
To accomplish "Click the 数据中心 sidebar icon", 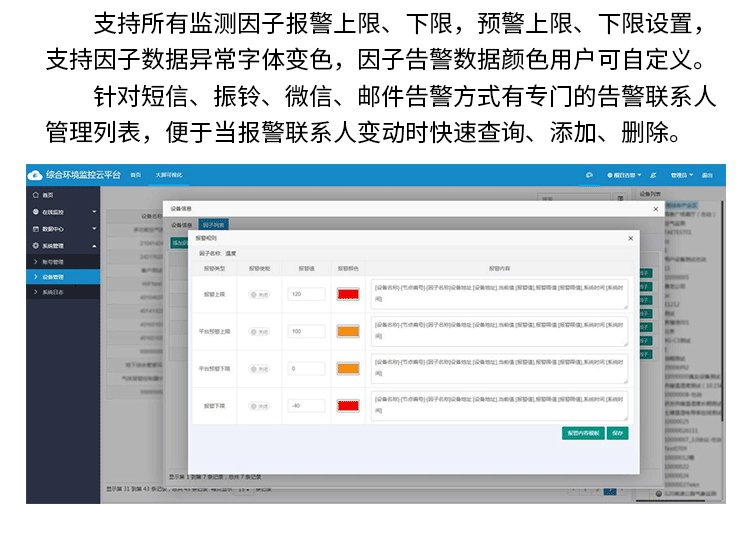I will (36, 228).
